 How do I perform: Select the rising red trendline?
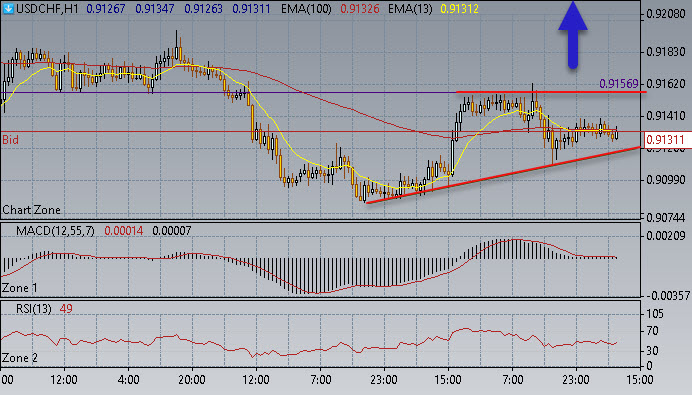pos(503,175)
